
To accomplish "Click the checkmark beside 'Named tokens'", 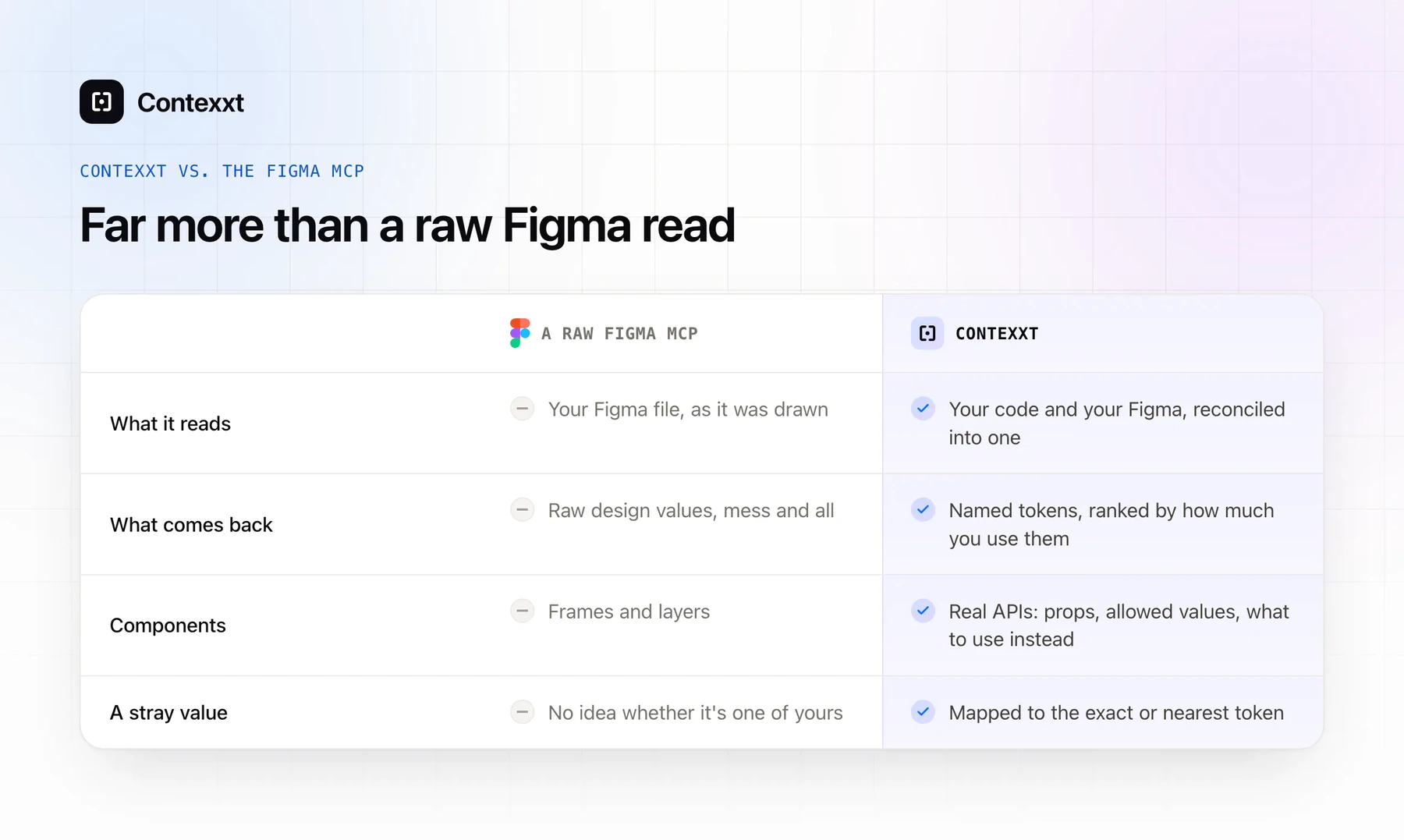I will click(923, 509).
